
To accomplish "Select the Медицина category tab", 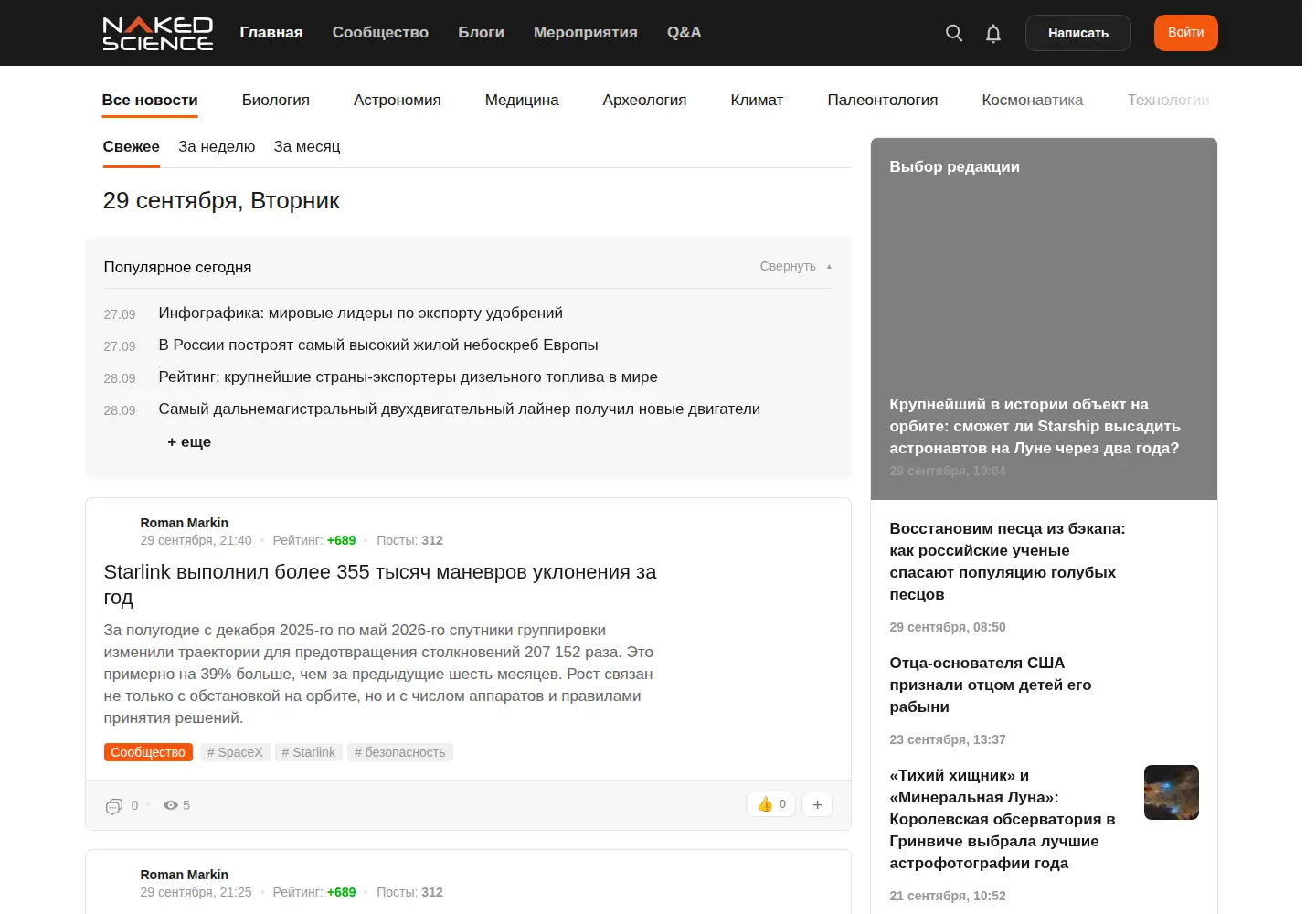I will click(x=522, y=101).
